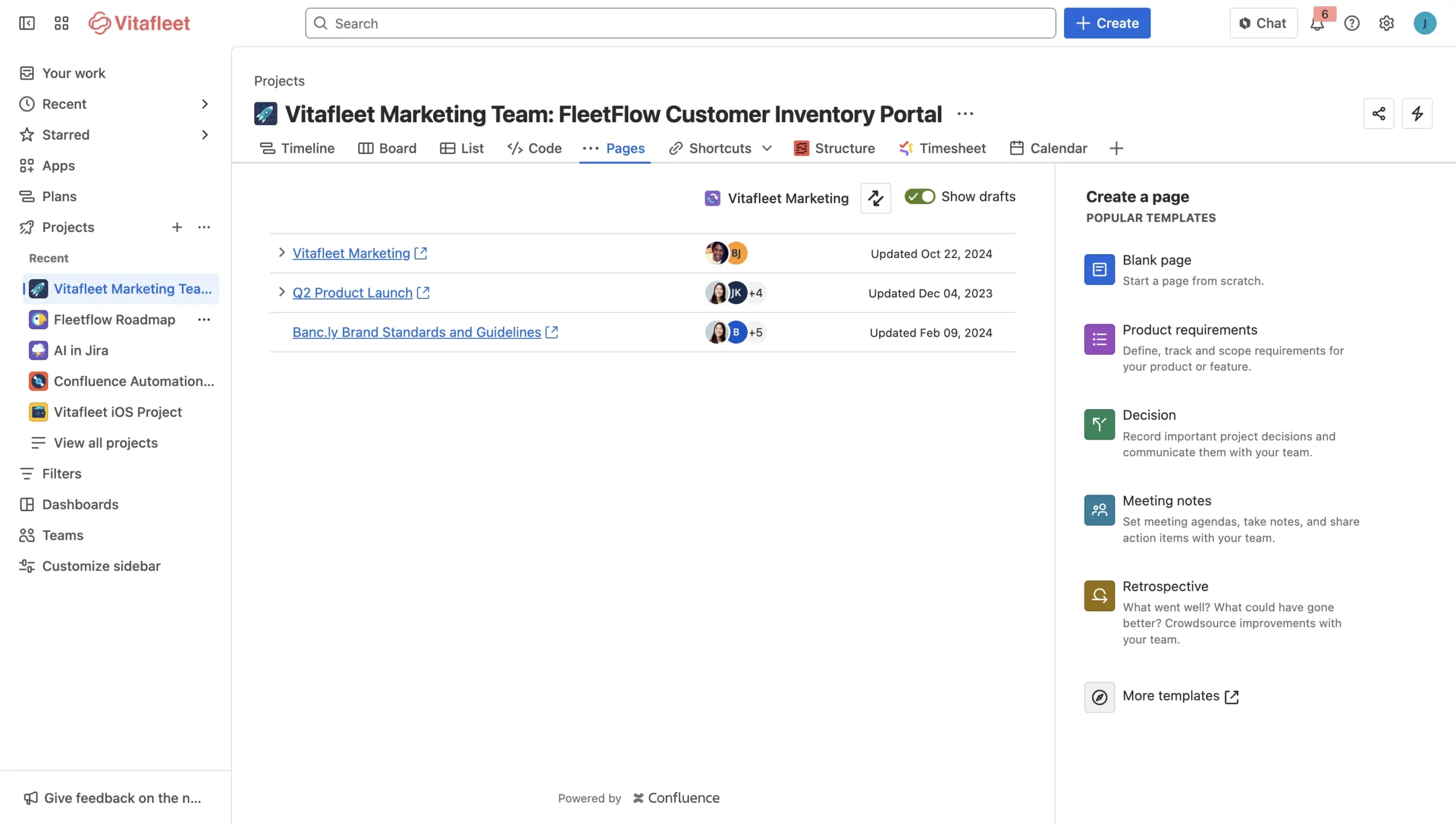Select the Blank page template icon
This screenshot has width=1456, height=825.
(x=1099, y=270)
